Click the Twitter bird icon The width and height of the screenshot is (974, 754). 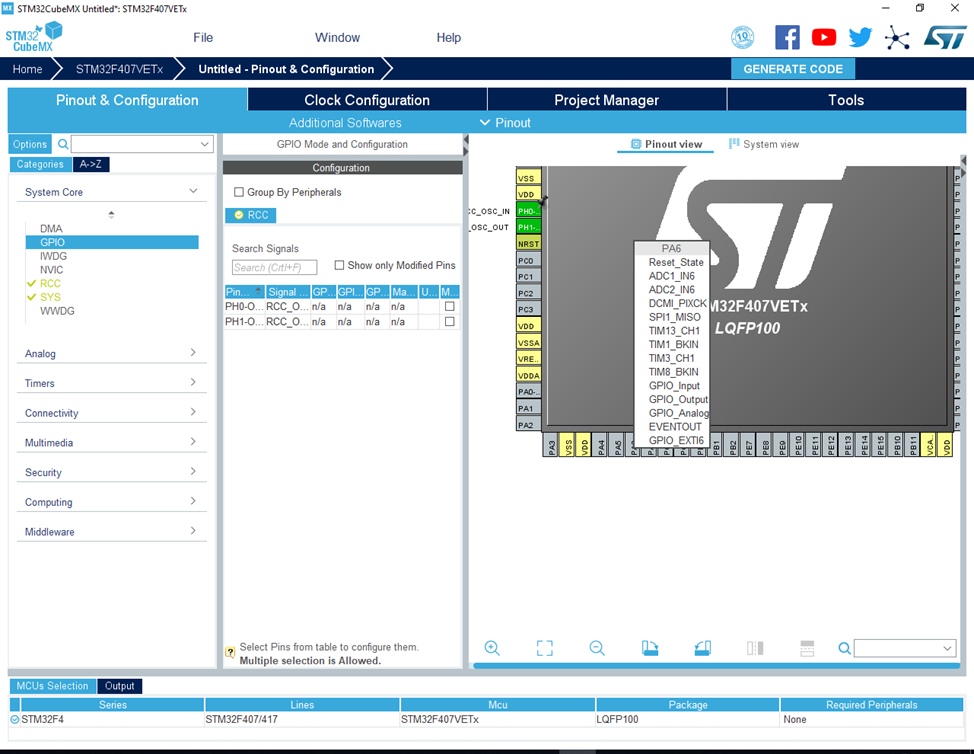(860, 38)
